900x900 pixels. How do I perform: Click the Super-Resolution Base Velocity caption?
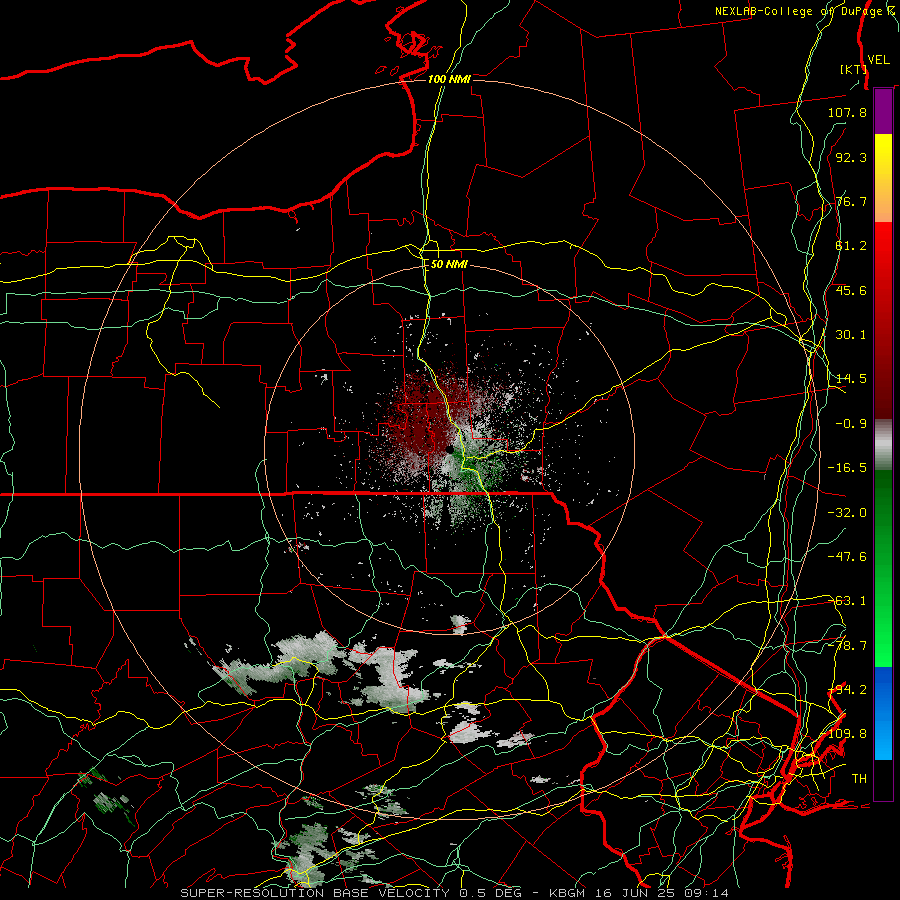pyautogui.click(x=455, y=893)
